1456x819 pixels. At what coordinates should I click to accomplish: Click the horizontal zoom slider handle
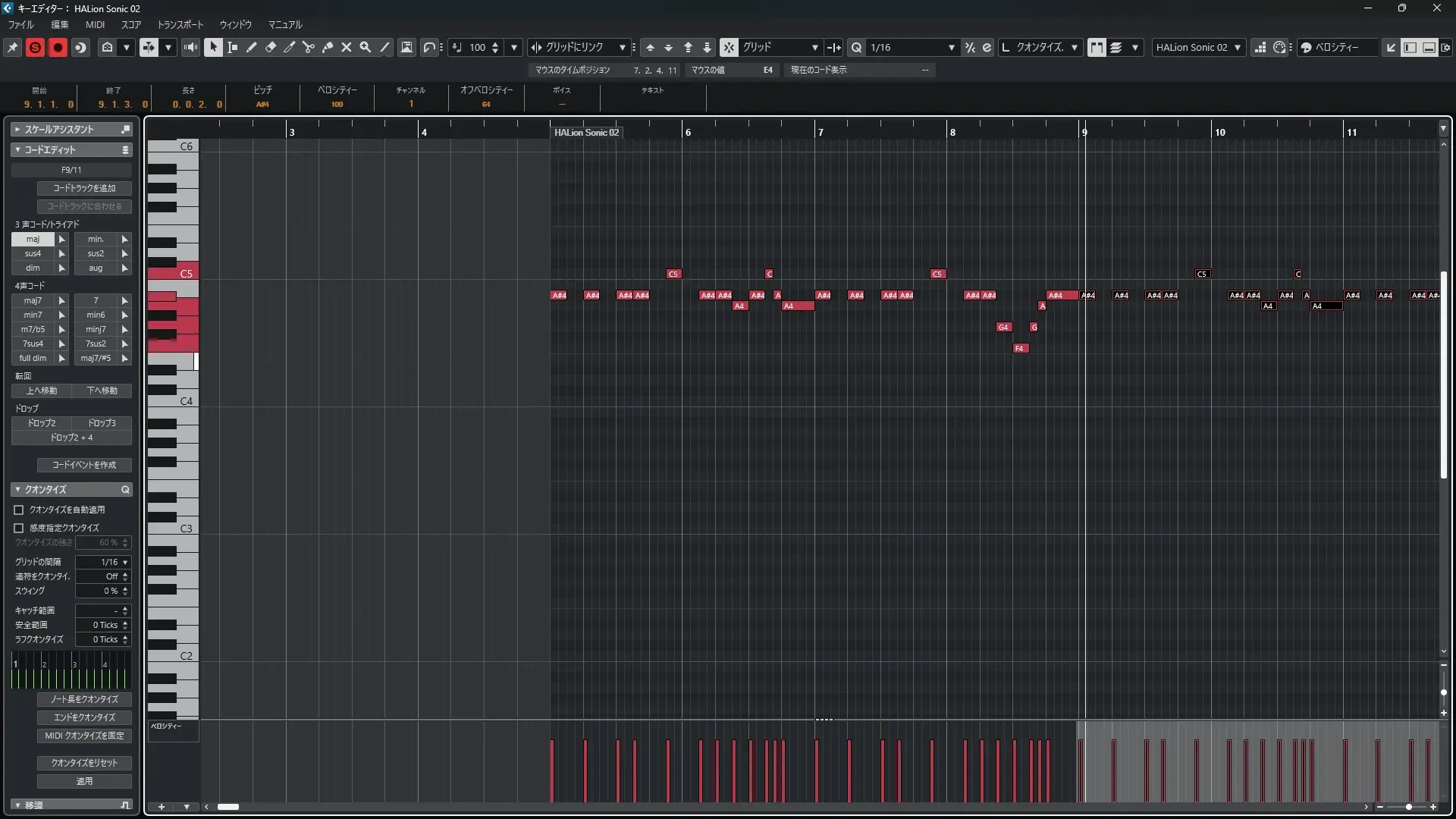click(x=1408, y=807)
